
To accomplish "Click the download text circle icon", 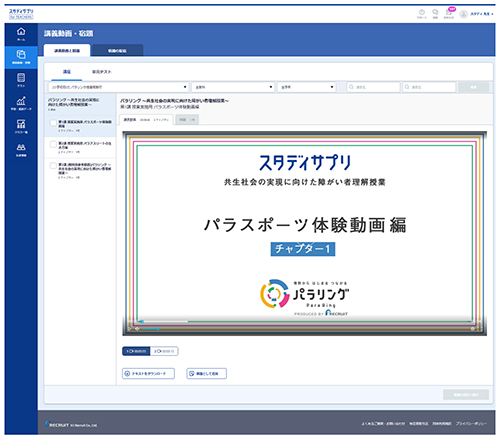I will (x=127, y=374).
